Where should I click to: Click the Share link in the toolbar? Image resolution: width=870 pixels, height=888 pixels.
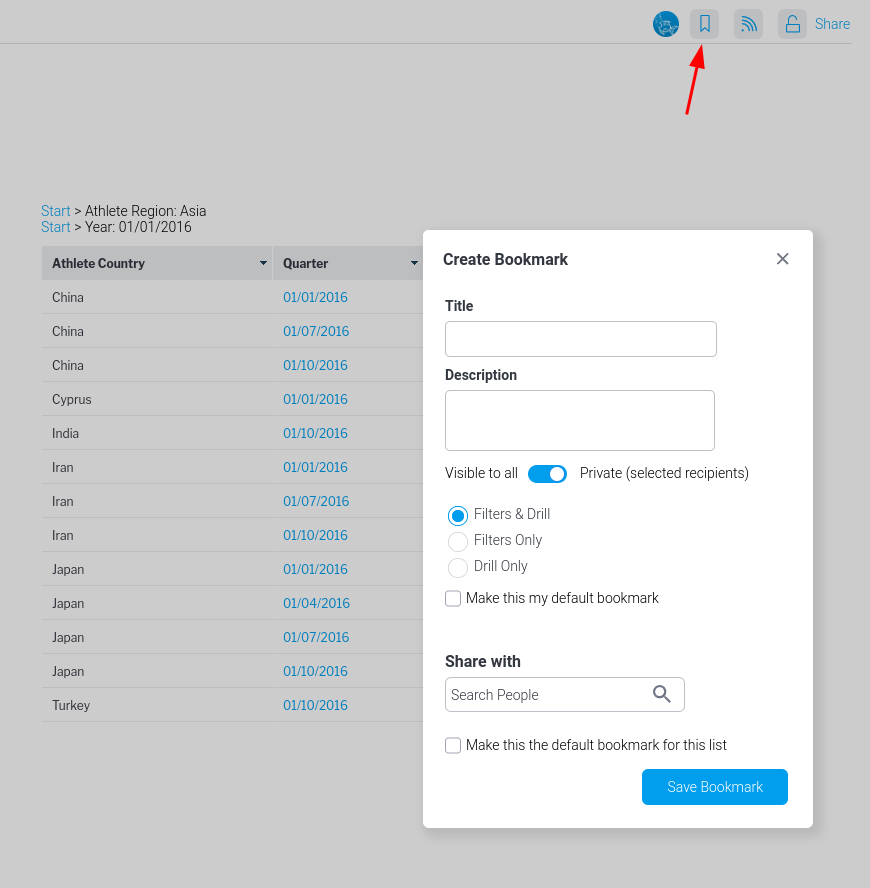[x=833, y=23]
